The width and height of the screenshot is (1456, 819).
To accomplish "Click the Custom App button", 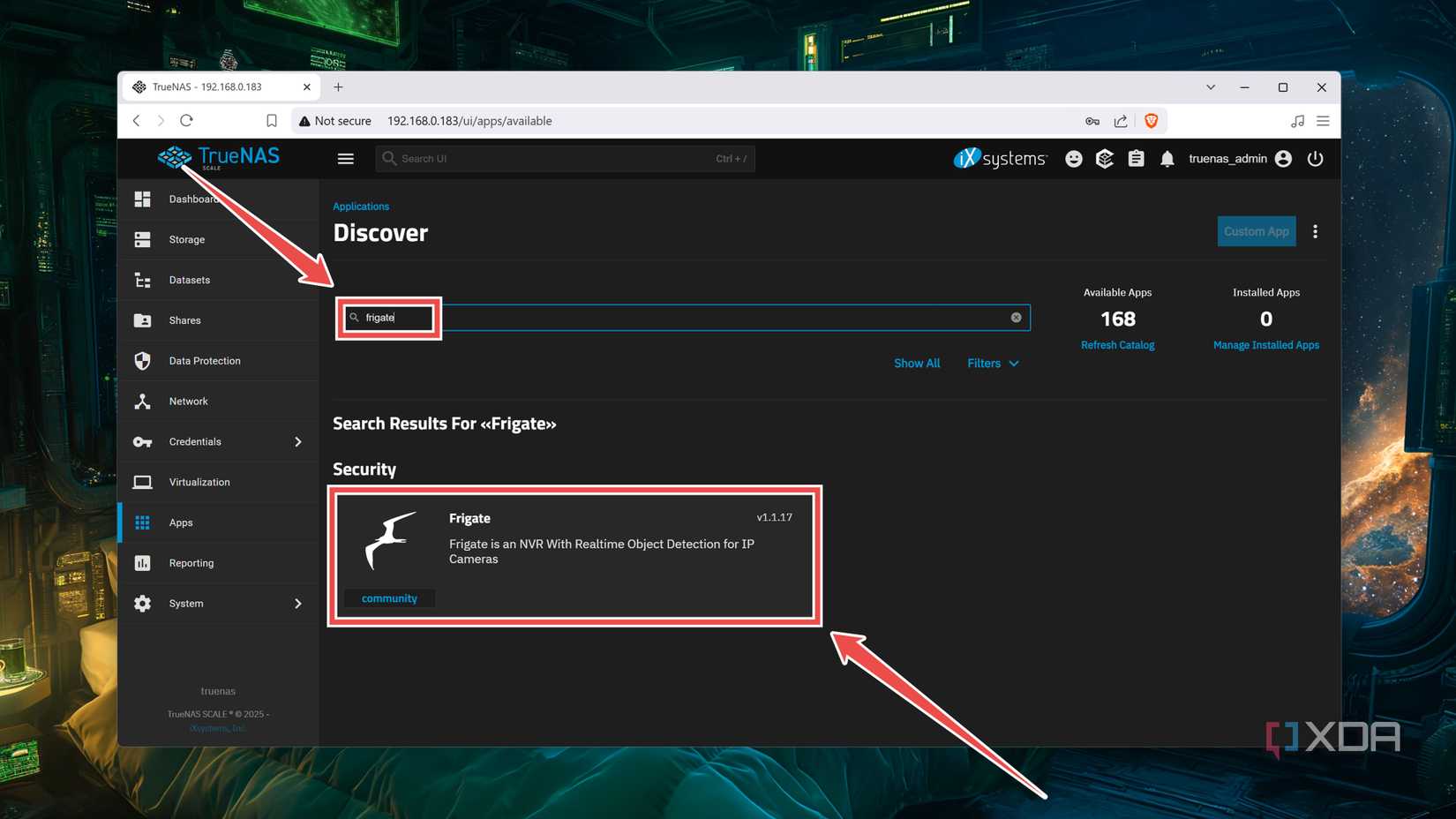I will point(1257,231).
